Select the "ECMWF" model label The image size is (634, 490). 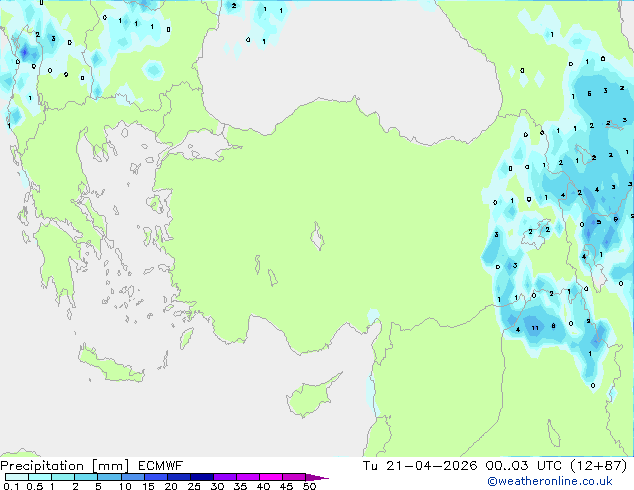coord(161,466)
